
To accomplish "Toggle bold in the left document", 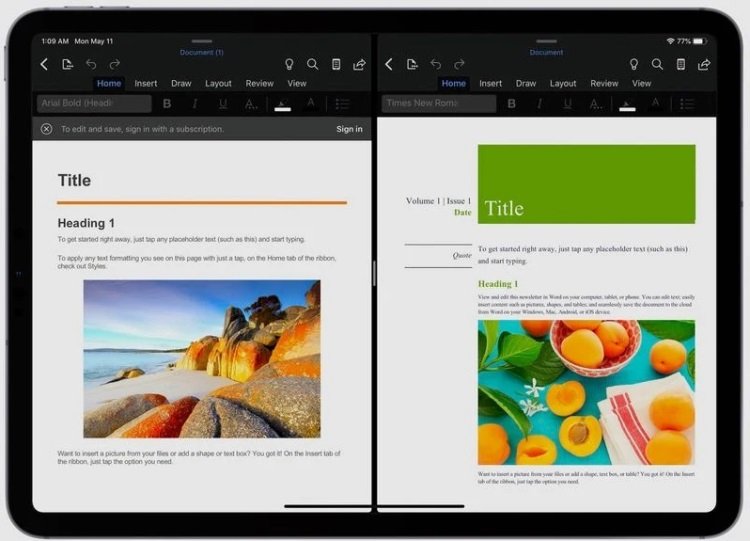I will coord(167,103).
